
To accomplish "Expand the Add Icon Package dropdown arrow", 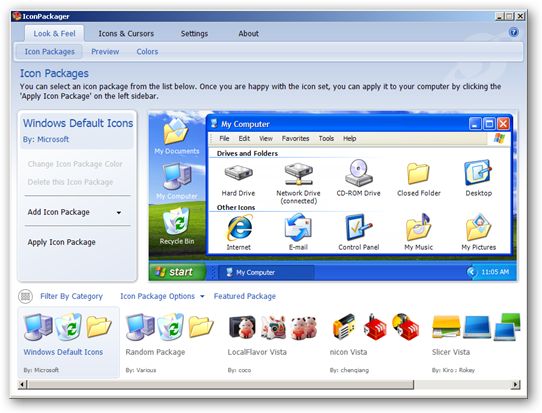I will click(119, 213).
